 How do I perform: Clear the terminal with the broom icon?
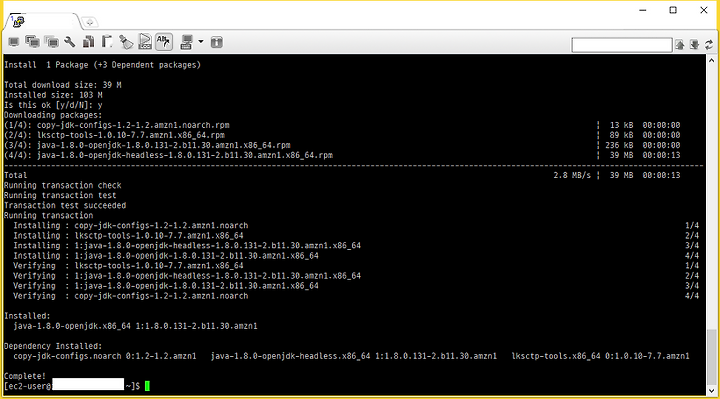click(x=126, y=42)
